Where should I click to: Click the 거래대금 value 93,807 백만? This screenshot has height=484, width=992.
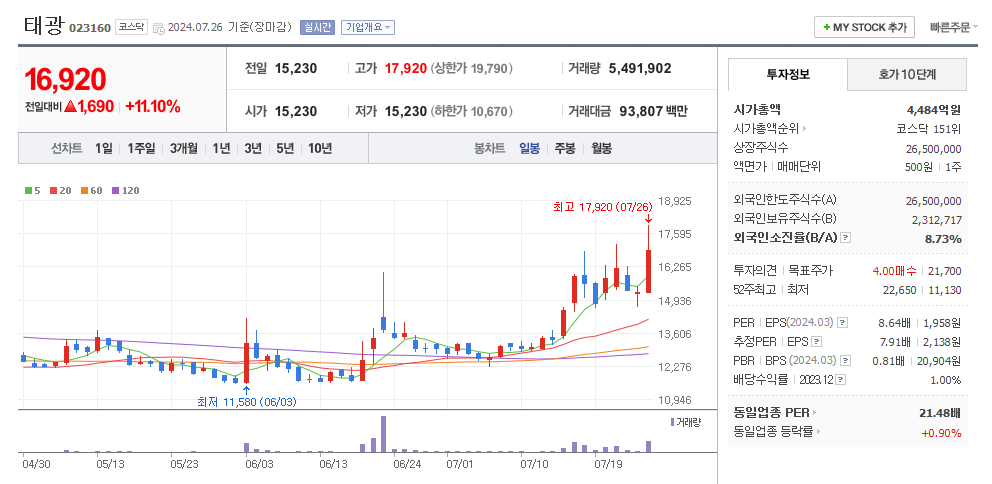pos(653,111)
